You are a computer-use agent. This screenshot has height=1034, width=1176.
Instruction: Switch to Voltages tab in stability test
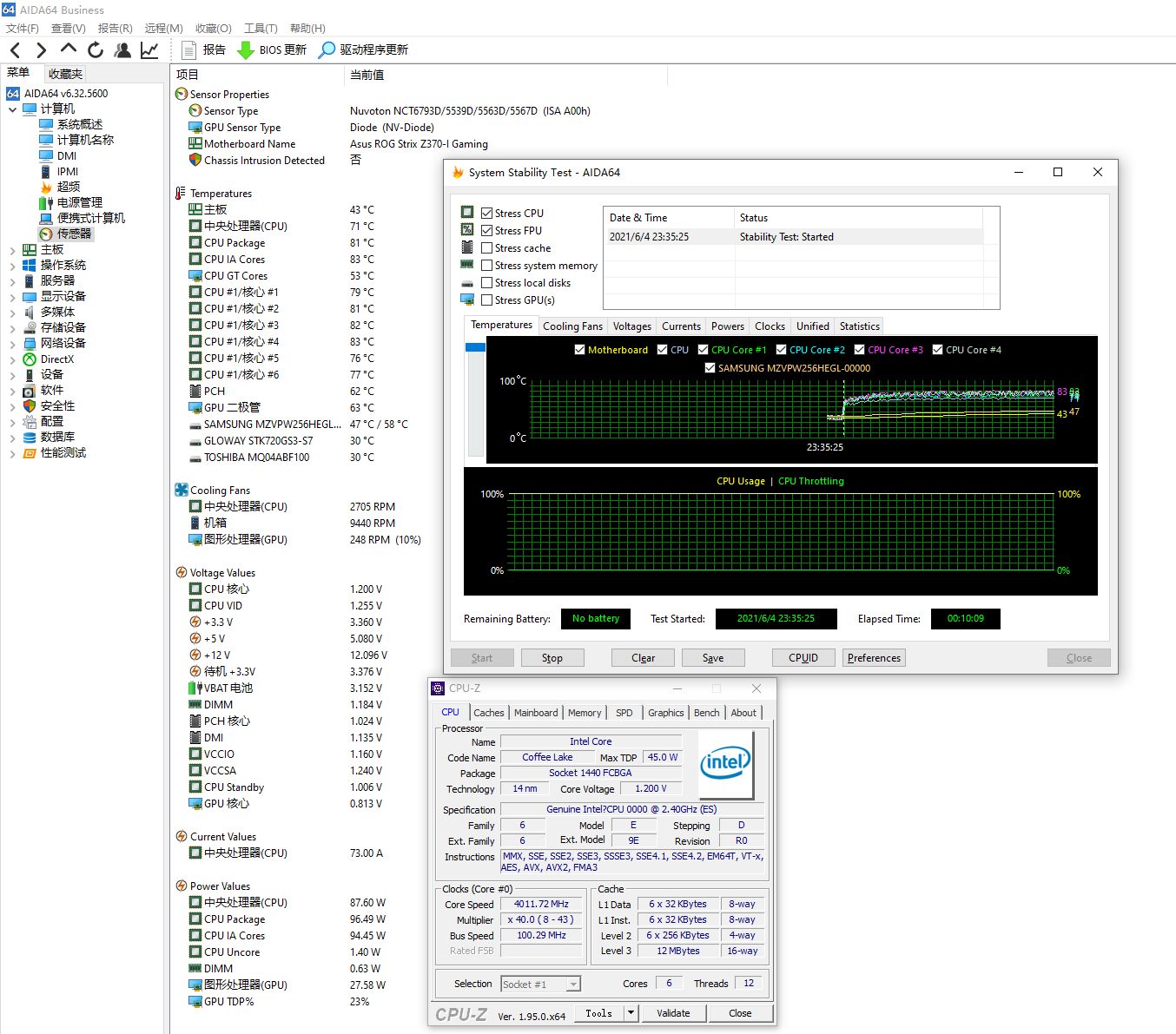coord(632,326)
